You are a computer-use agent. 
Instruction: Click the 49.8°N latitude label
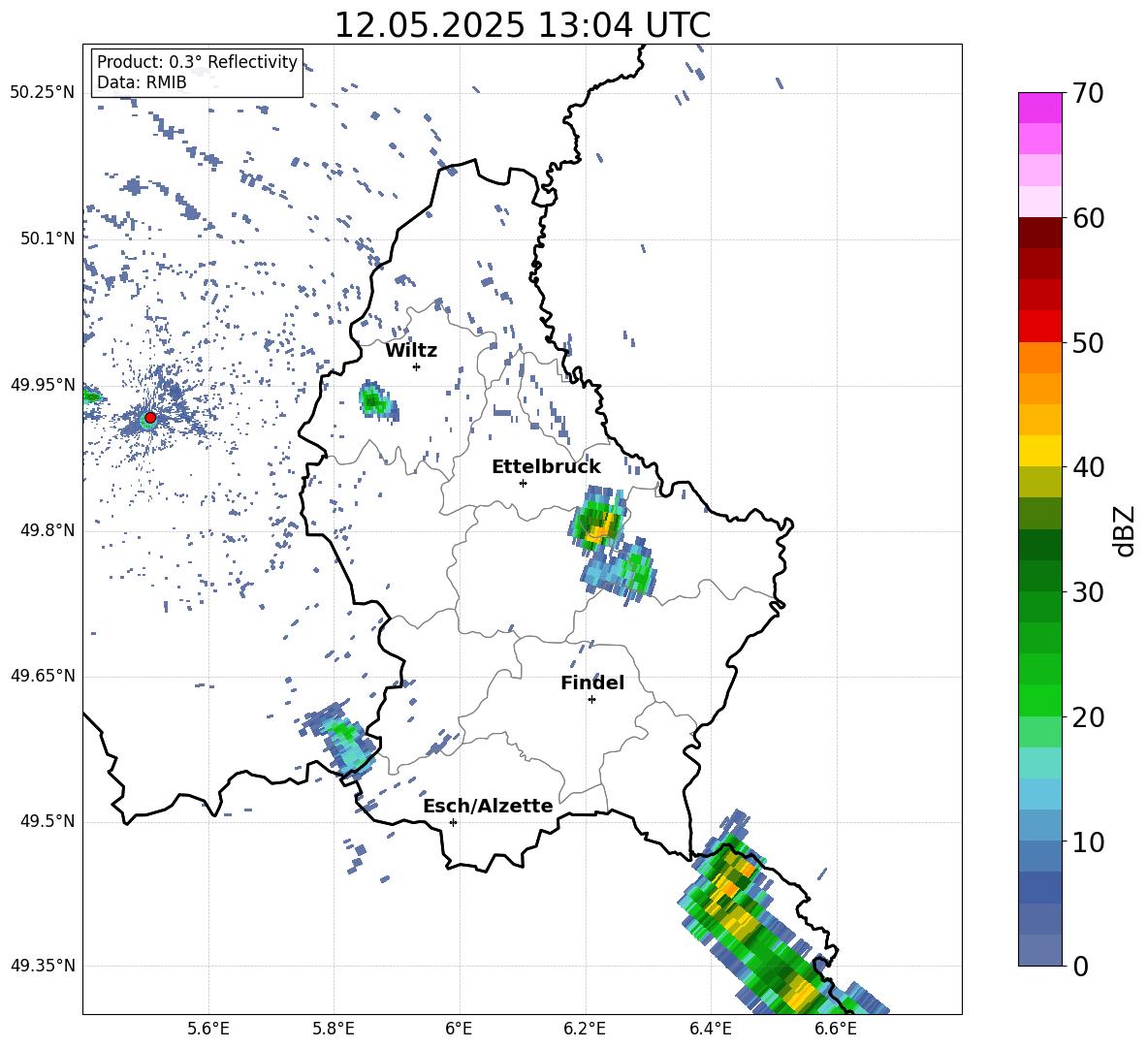coord(48,530)
